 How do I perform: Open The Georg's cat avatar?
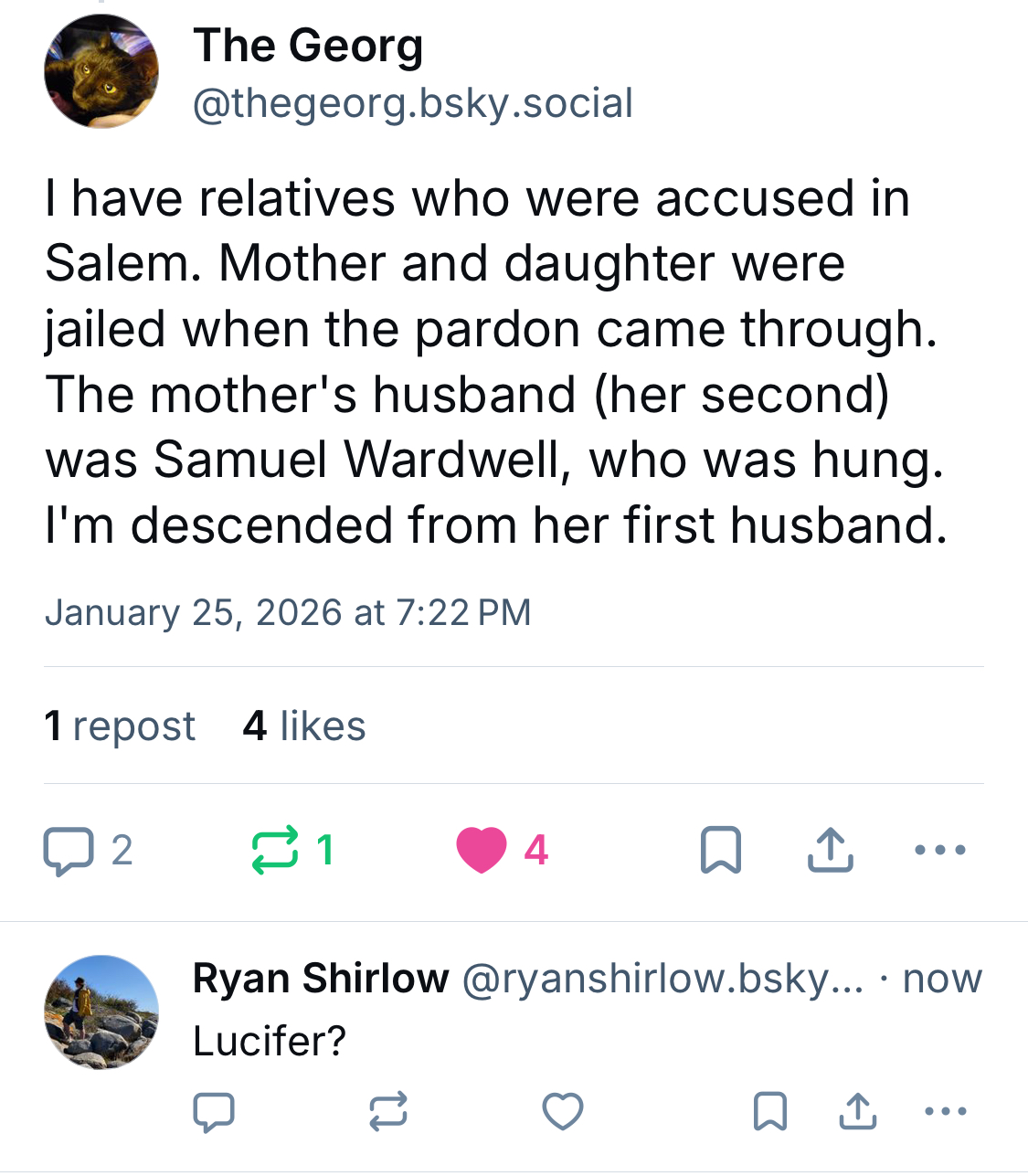[101, 72]
